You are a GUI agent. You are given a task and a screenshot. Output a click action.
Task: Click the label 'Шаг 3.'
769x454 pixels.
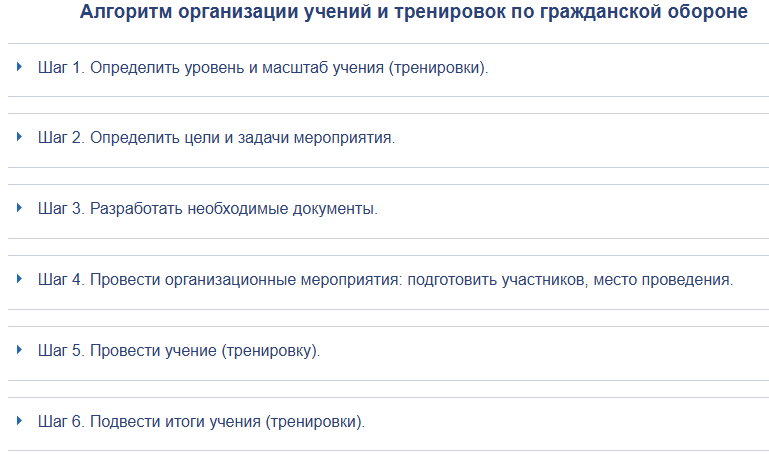(61, 209)
